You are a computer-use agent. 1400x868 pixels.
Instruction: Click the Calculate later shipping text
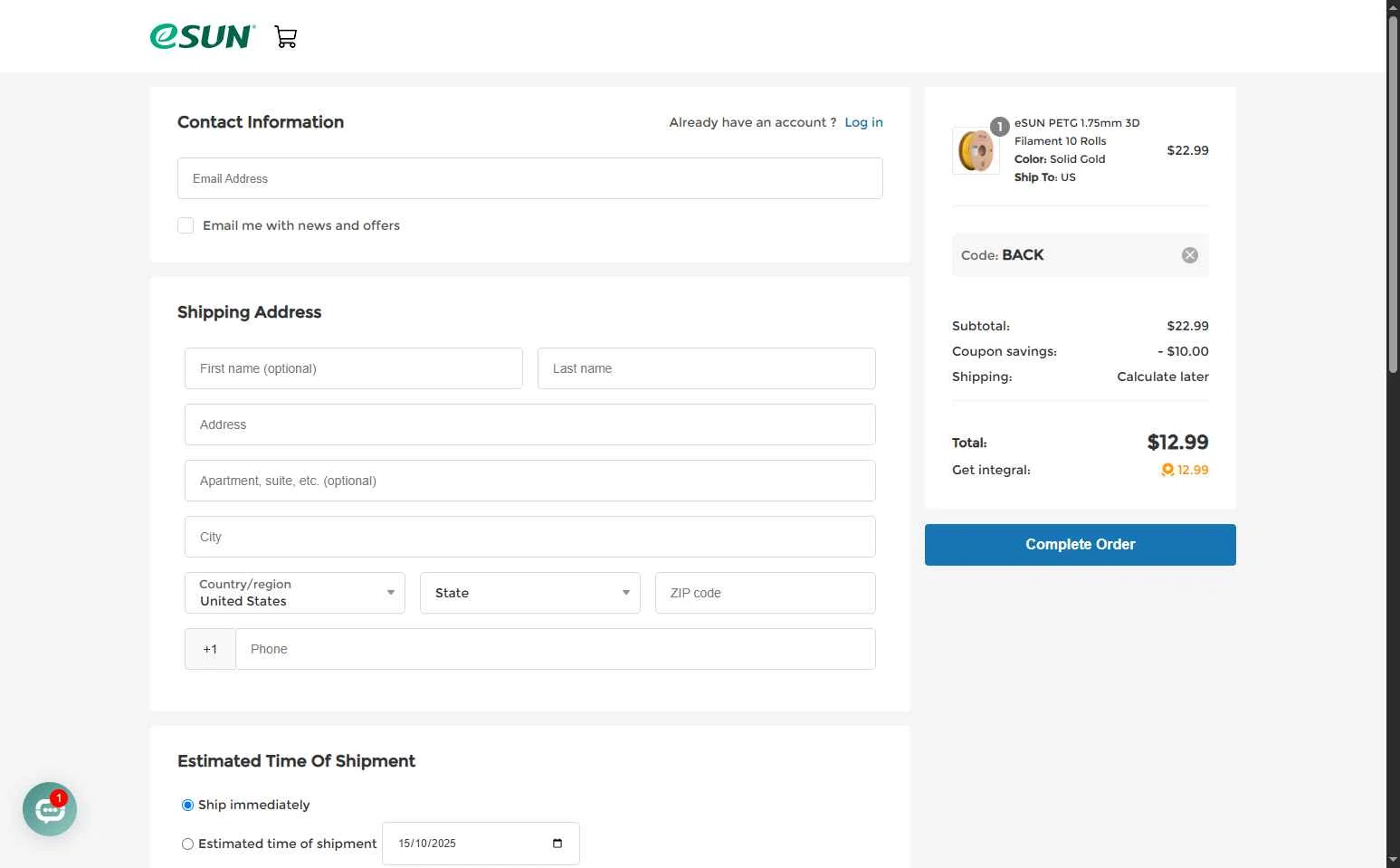click(x=1163, y=377)
